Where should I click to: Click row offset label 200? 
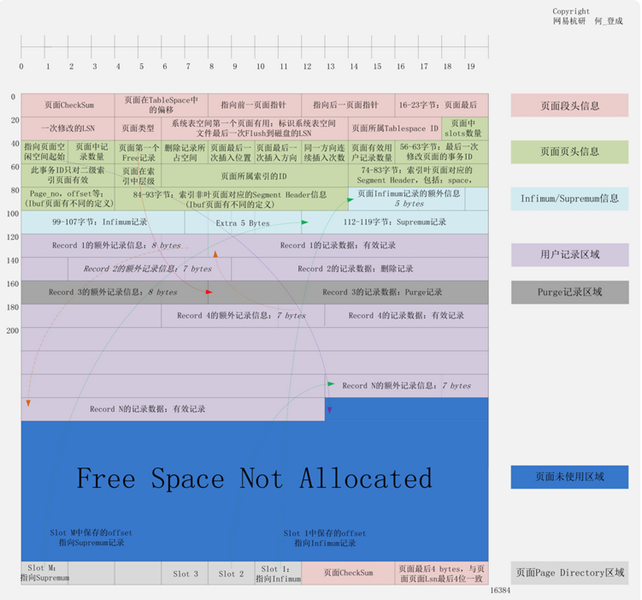(12, 331)
